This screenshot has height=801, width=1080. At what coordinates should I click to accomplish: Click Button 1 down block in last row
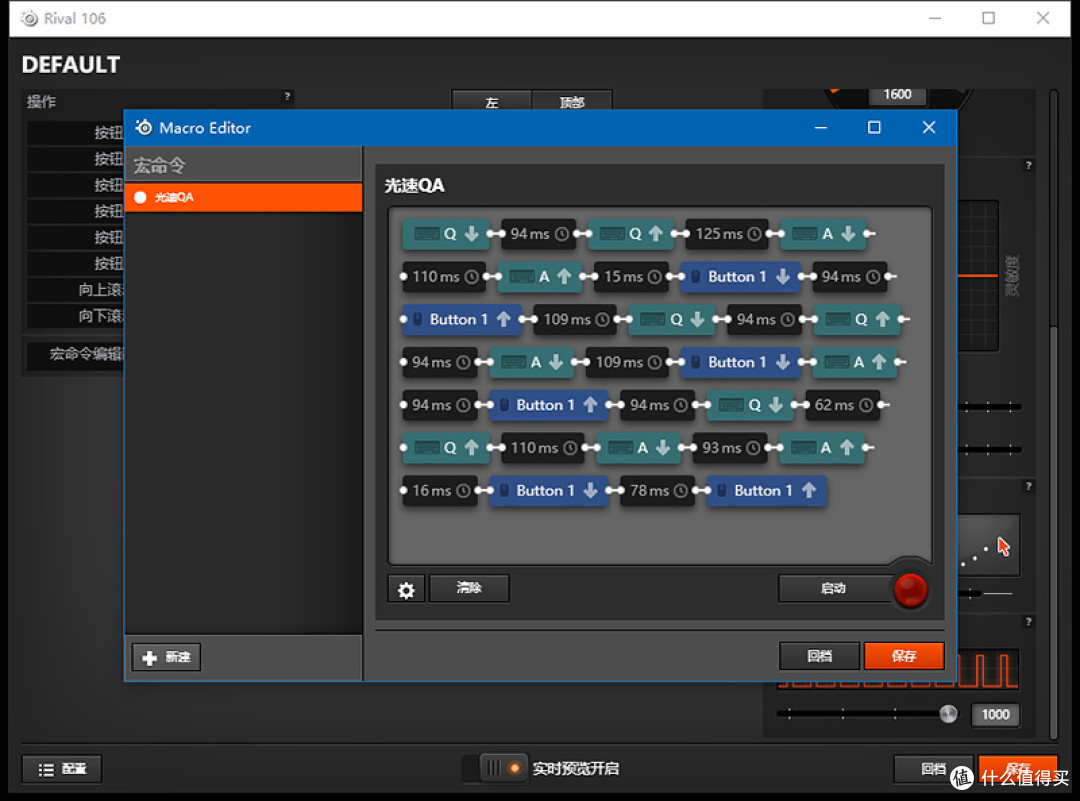click(x=548, y=490)
